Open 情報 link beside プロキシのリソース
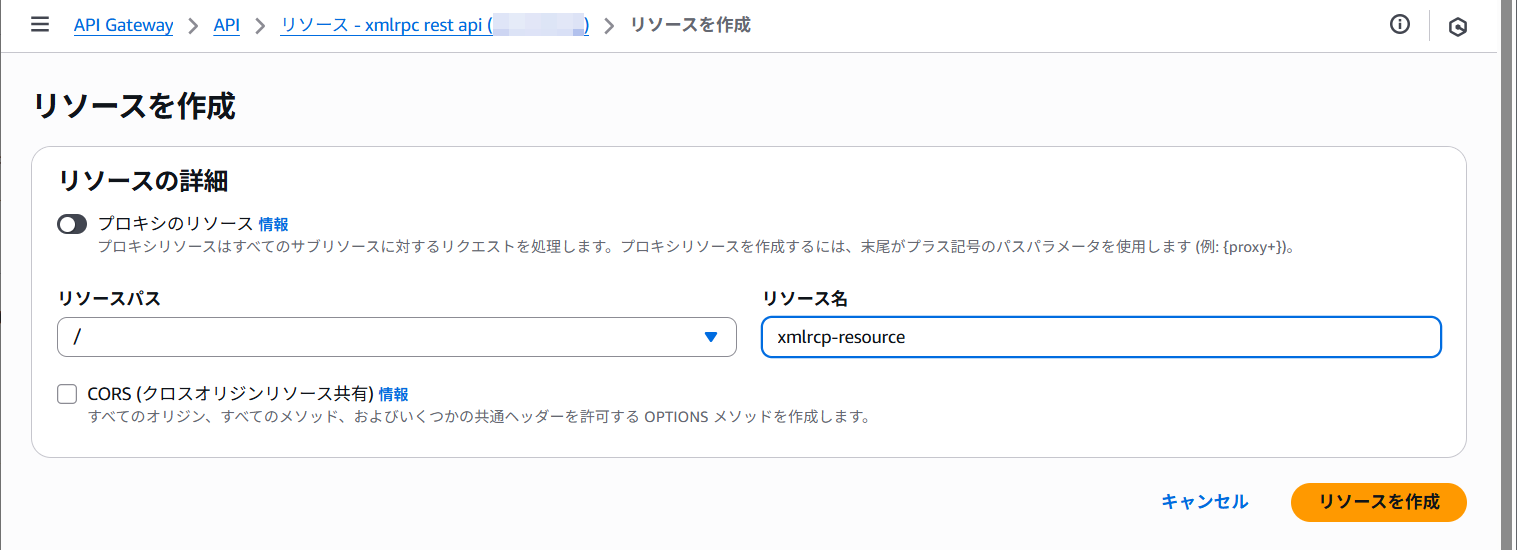 tap(274, 224)
